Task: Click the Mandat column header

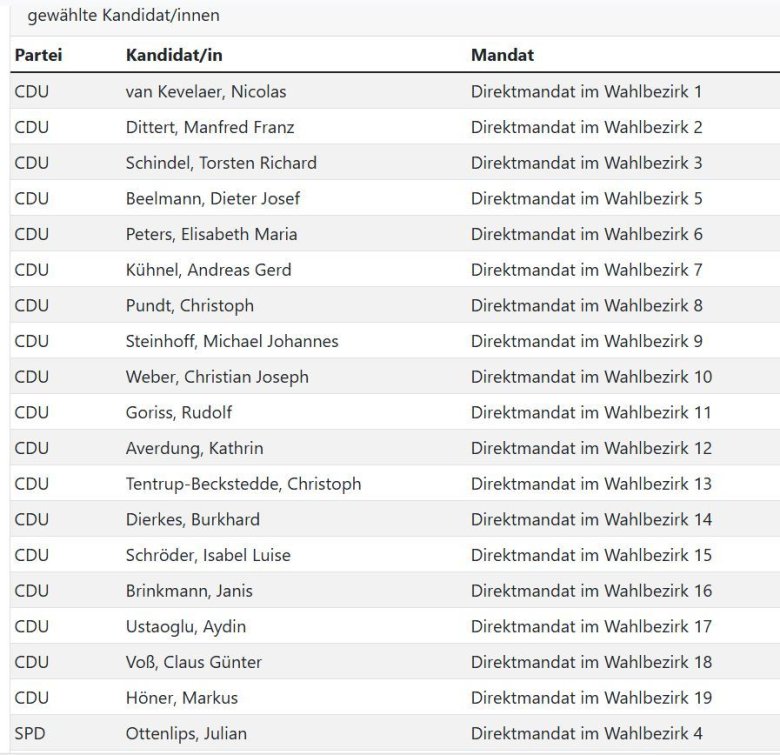Action: [502, 55]
